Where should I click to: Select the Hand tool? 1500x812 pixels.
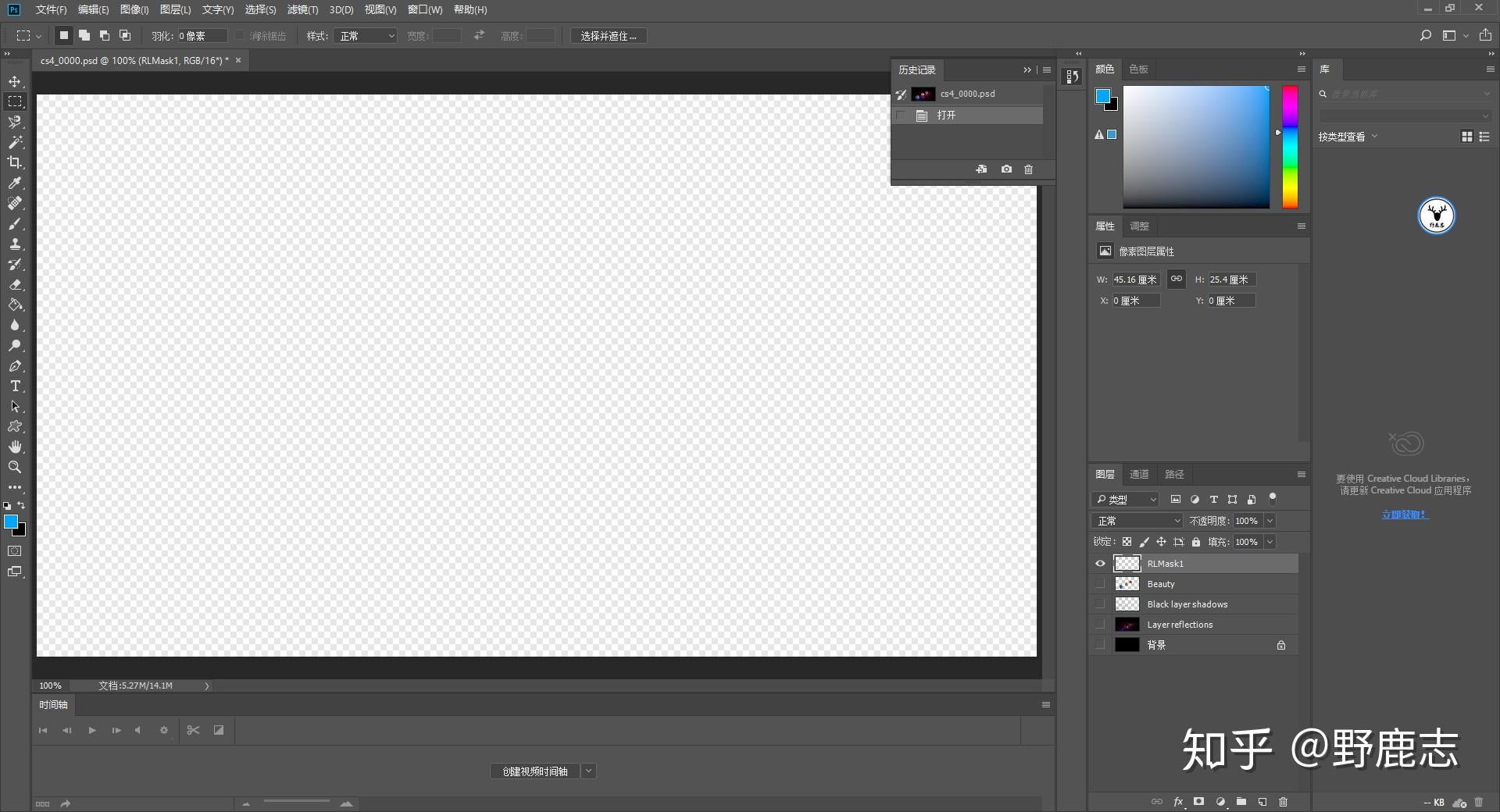click(x=15, y=447)
